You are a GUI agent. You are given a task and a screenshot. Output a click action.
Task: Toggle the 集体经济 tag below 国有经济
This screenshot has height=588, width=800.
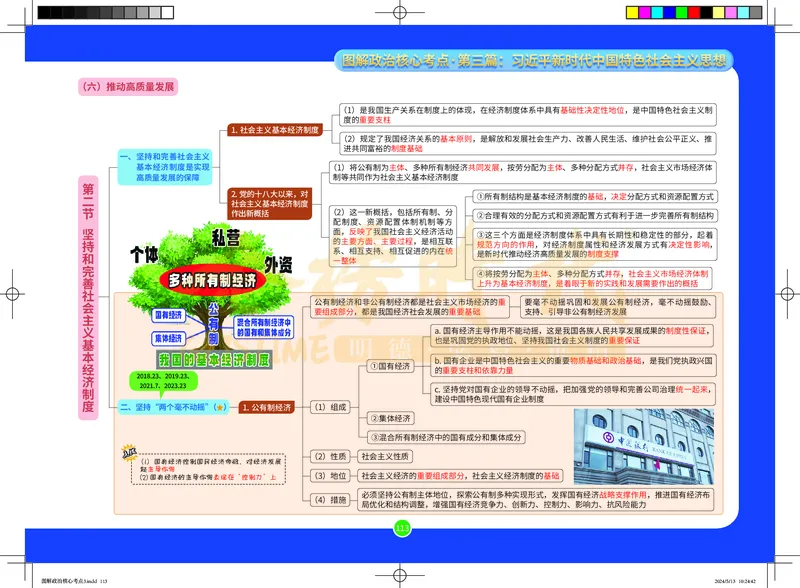(167, 336)
